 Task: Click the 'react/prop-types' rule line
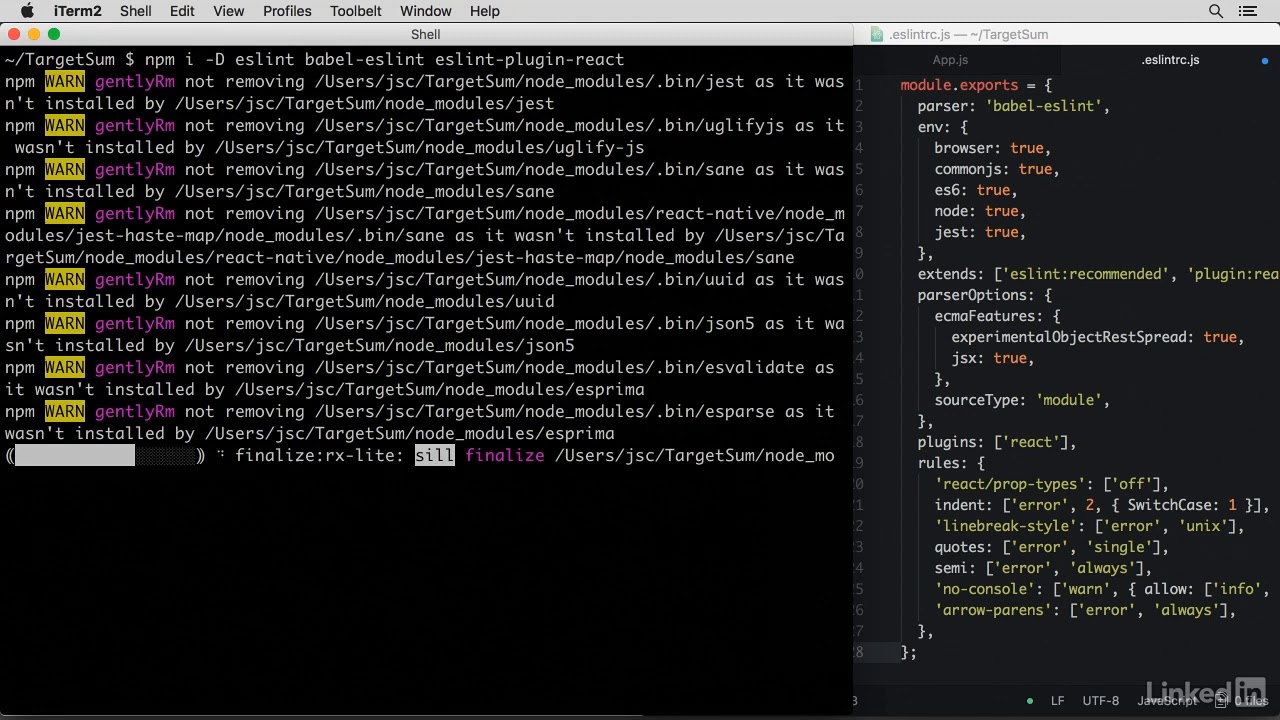(1051, 484)
